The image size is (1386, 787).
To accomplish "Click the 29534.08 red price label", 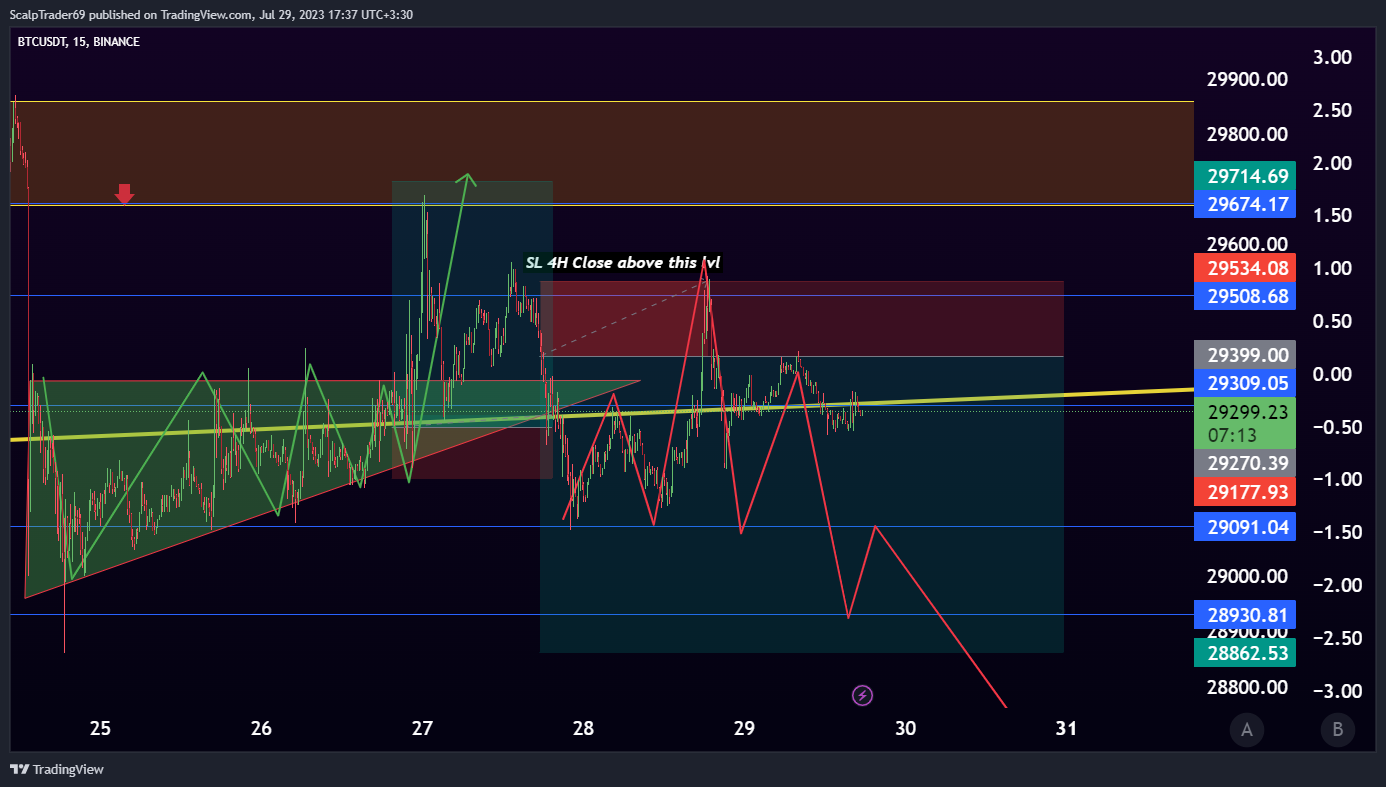I will [1245, 267].
